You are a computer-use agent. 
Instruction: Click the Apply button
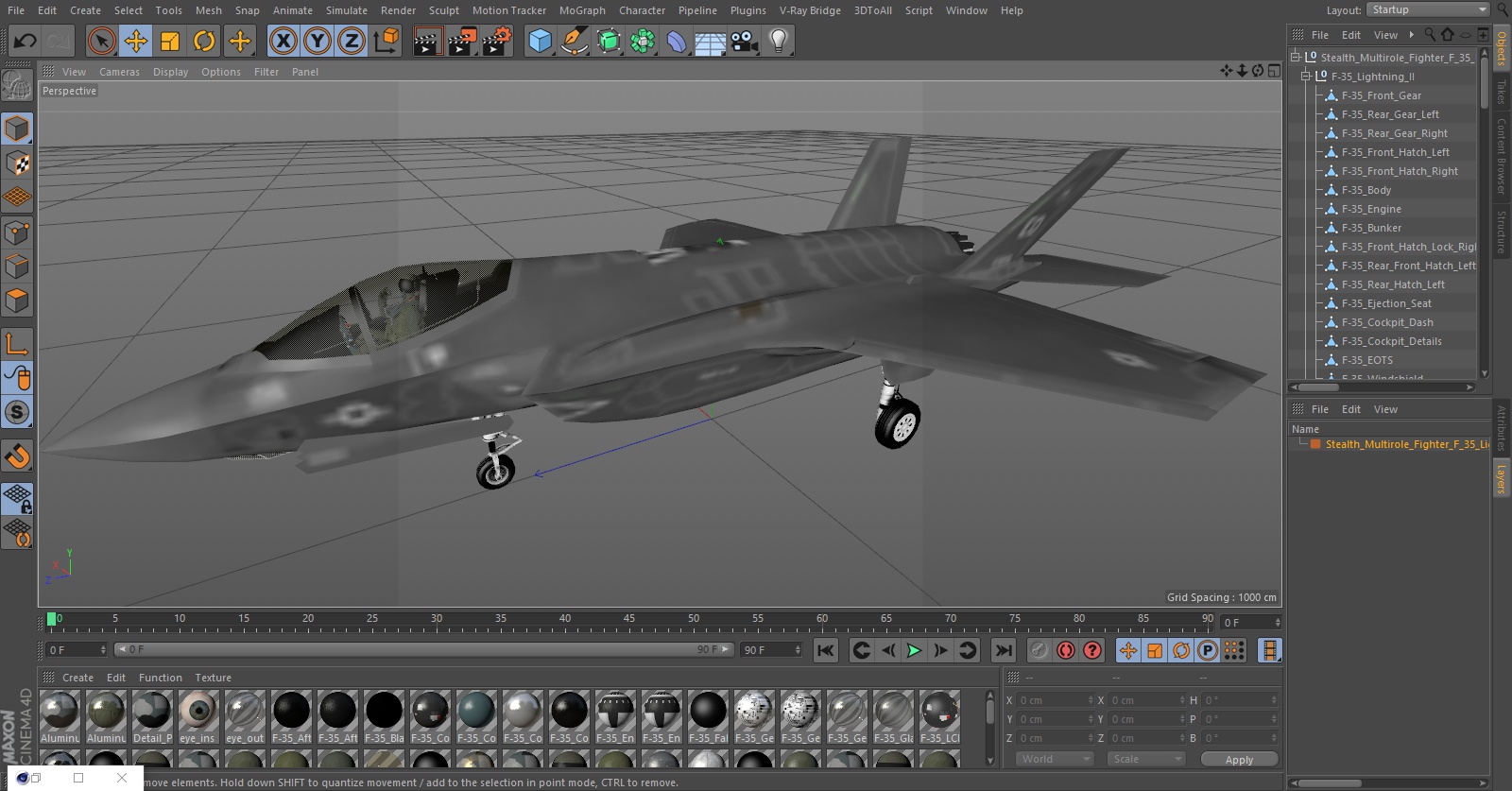pyautogui.click(x=1239, y=759)
